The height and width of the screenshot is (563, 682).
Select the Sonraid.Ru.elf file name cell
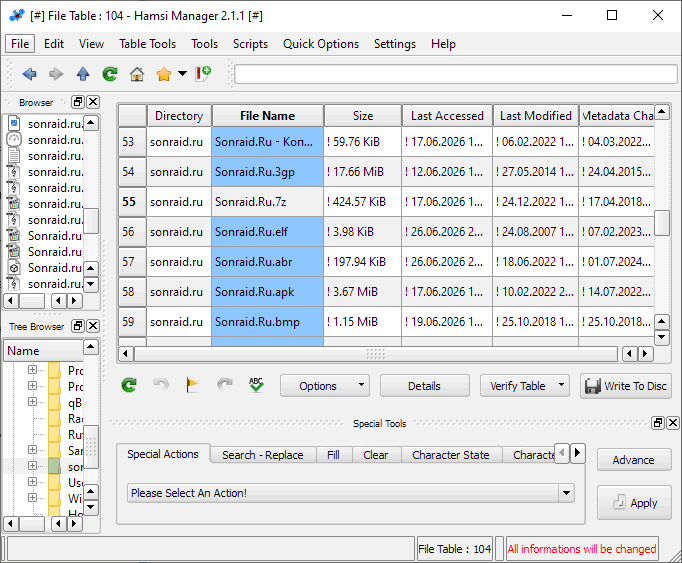267,232
